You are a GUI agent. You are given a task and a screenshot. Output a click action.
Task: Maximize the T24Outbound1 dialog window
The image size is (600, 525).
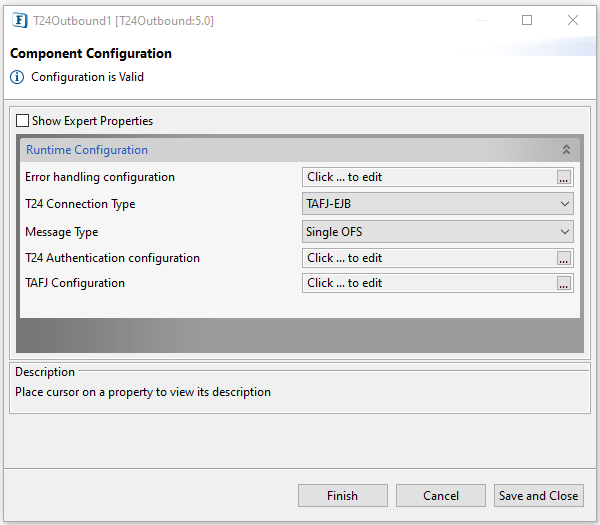[x=527, y=20]
